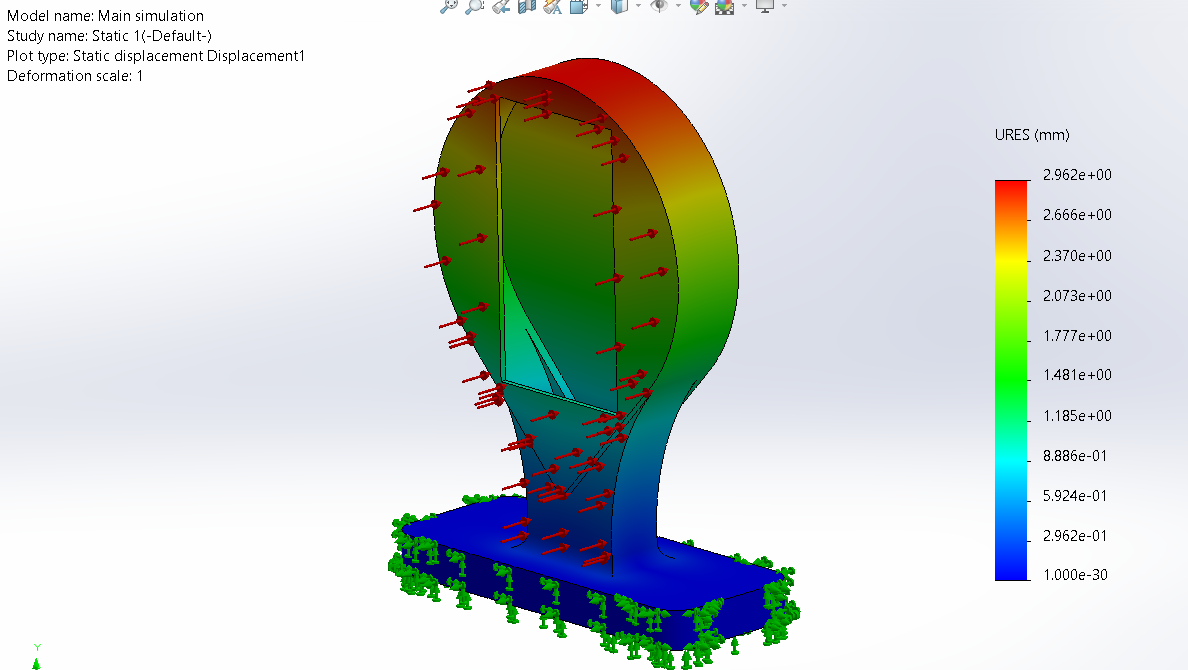Screen dimensions: 1188x670
Task: Select the 2.962e+00 maximum legend value
Action: [x=1077, y=175]
